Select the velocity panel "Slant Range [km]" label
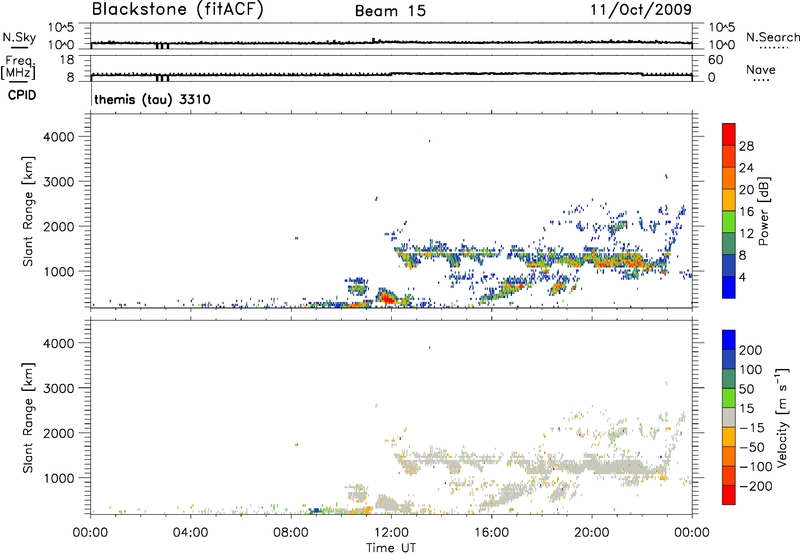800x554 pixels. [28, 418]
